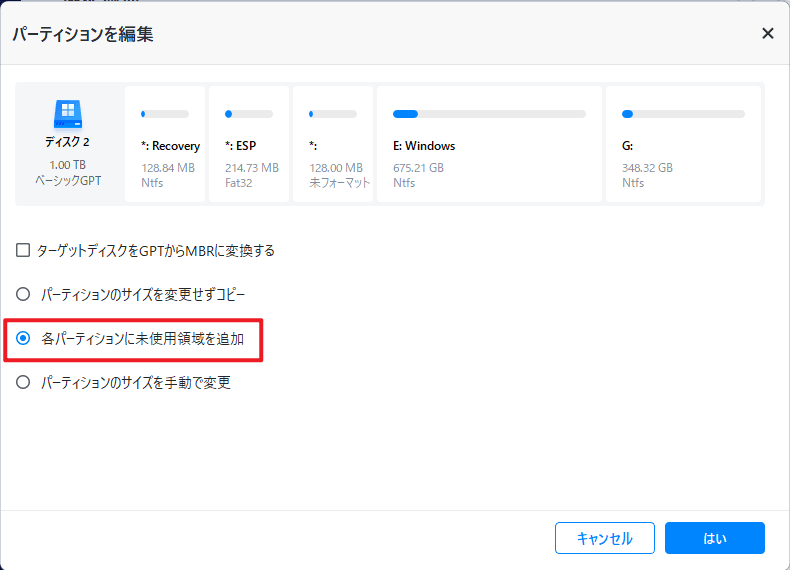Click the パーティションを編集 title text
790x570 pixels.
(x=83, y=34)
